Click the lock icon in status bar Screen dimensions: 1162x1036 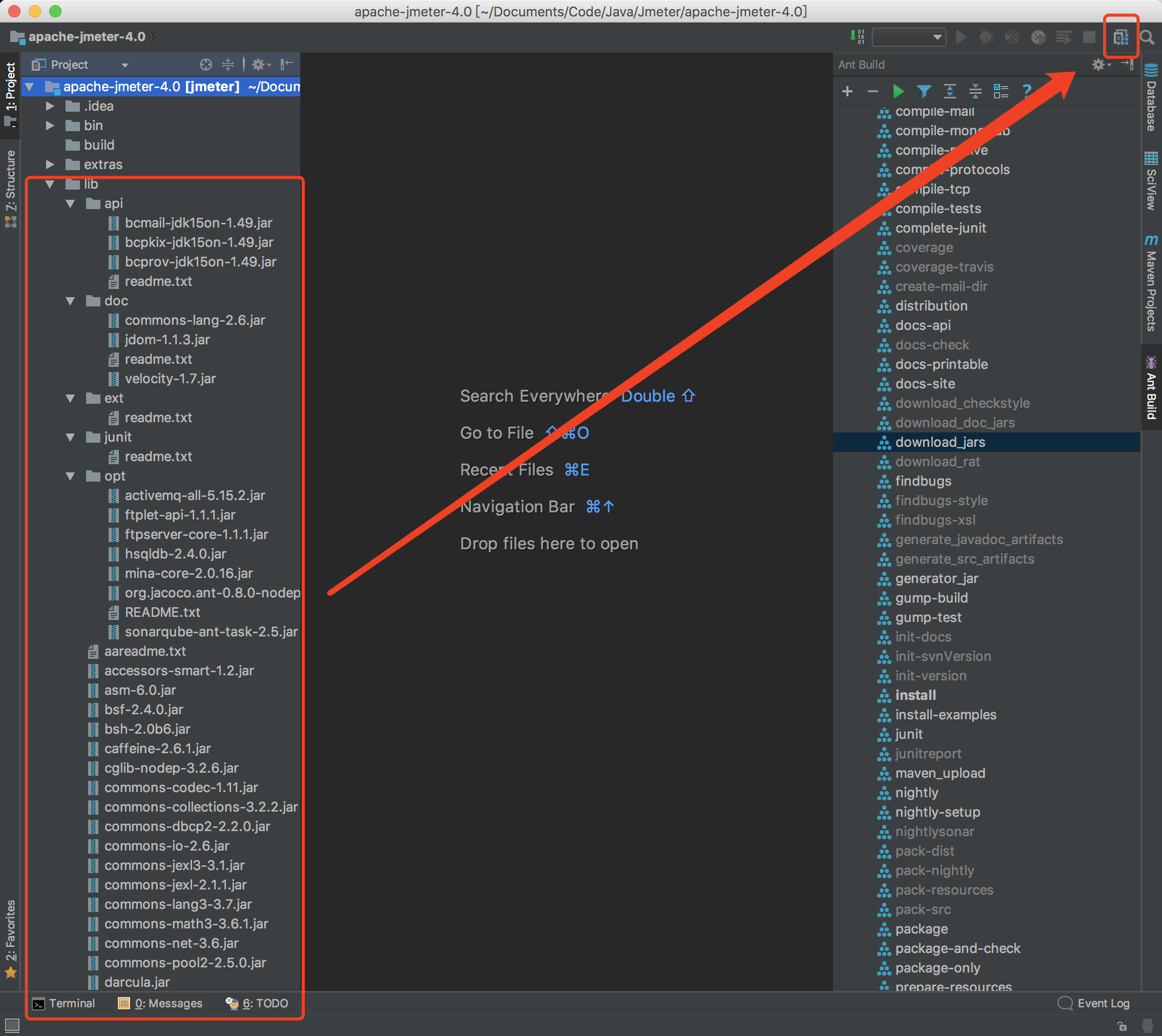coord(1122,1026)
